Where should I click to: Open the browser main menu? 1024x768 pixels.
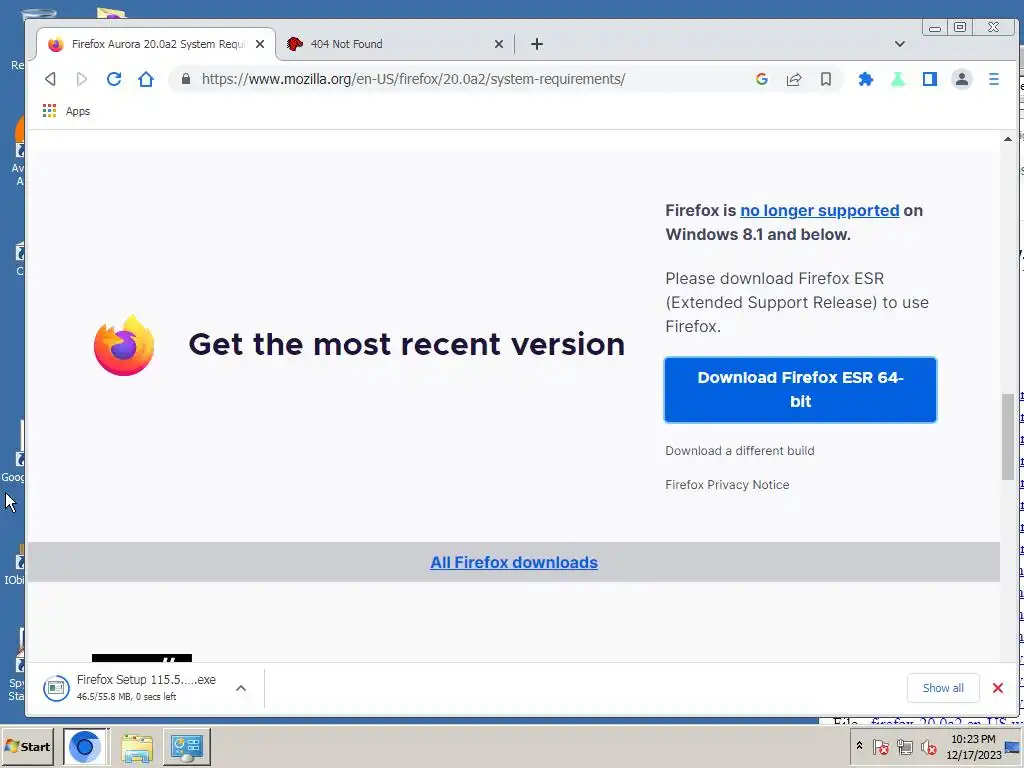click(x=994, y=79)
